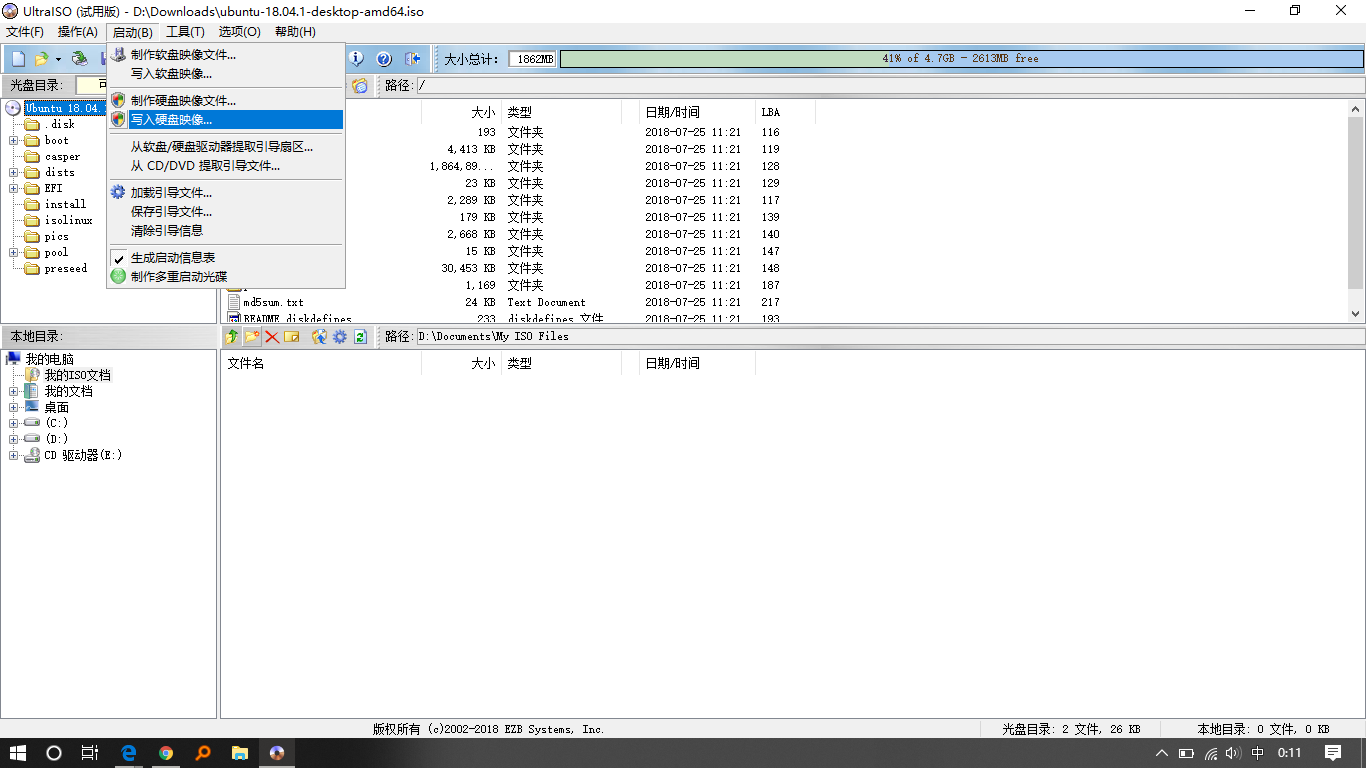Expand the (C:) drive node
This screenshot has height=768, width=1366.
(x=14, y=424)
